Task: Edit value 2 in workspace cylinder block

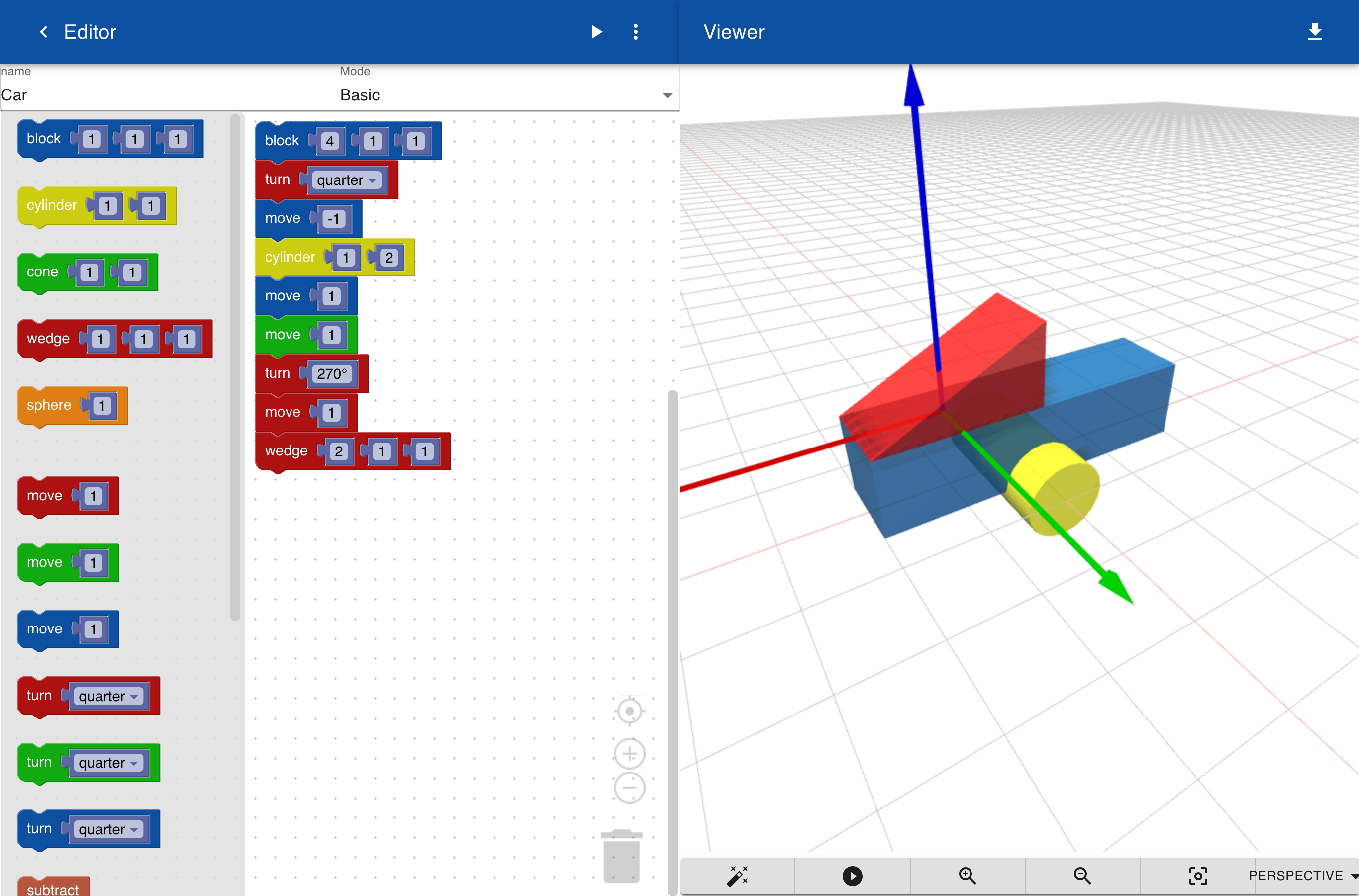Action: point(389,258)
